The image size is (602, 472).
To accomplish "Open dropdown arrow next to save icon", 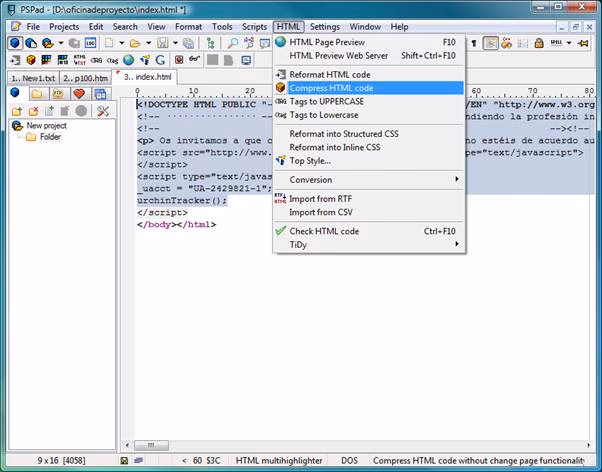I will tap(175, 43).
